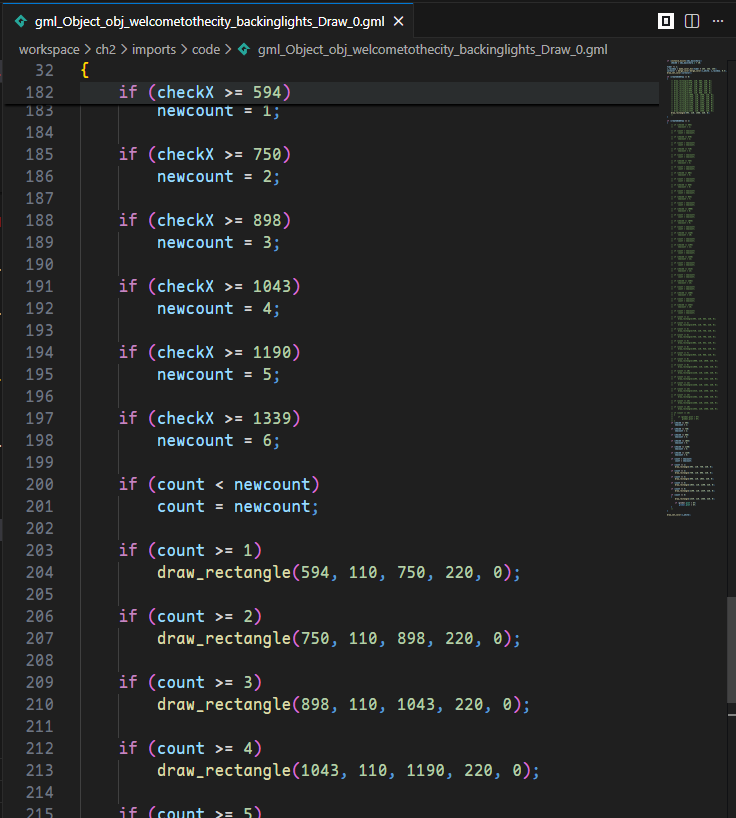Viewport: 736px width, 818px height.
Task: Open the imports breadcrumb folder
Action: click(x=154, y=50)
